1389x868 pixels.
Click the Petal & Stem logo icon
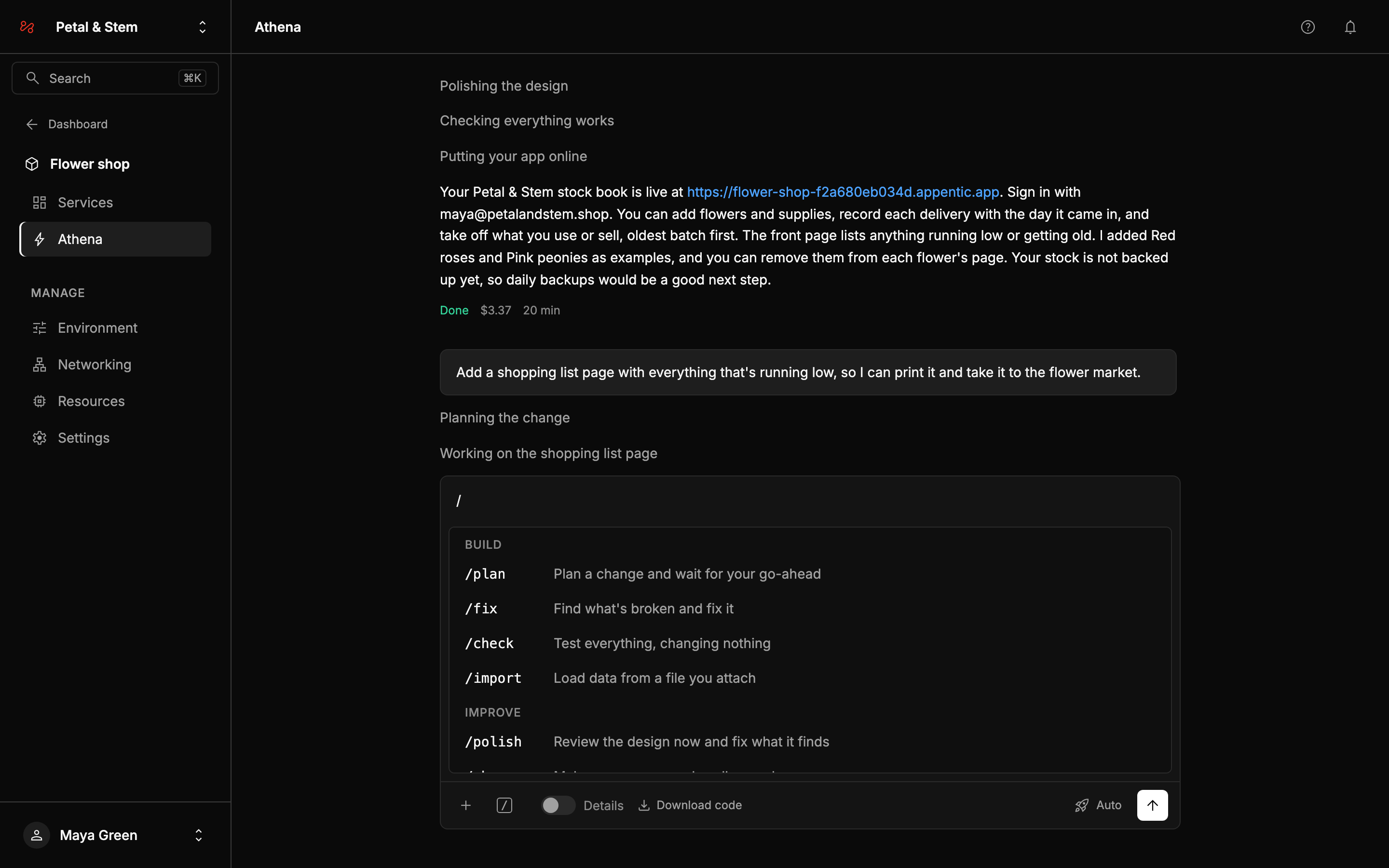click(27, 27)
